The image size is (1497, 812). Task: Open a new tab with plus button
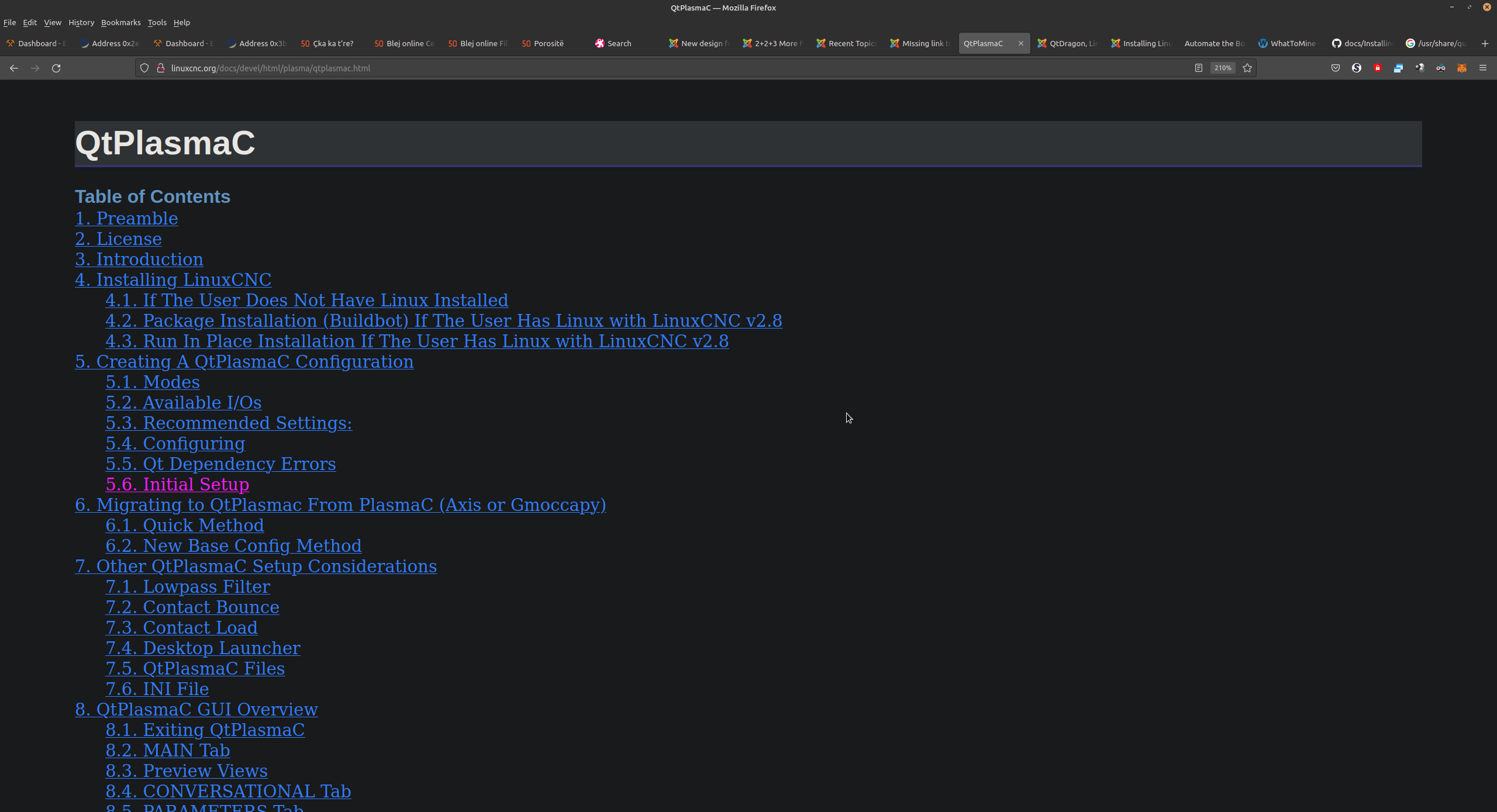click(x=1485, y=43)
